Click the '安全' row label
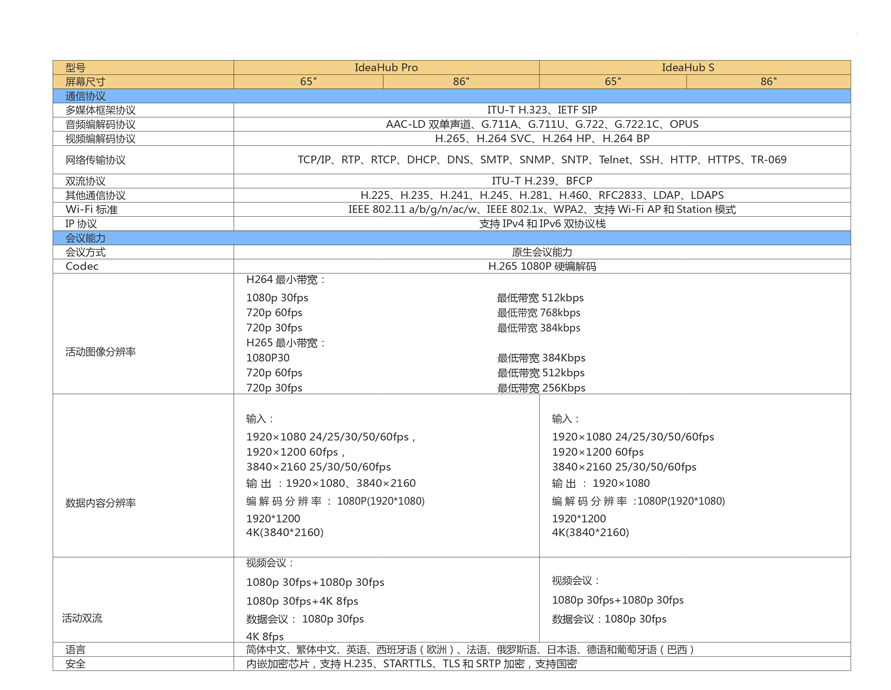This screenshot has height=690, width=891. [76, 664]
